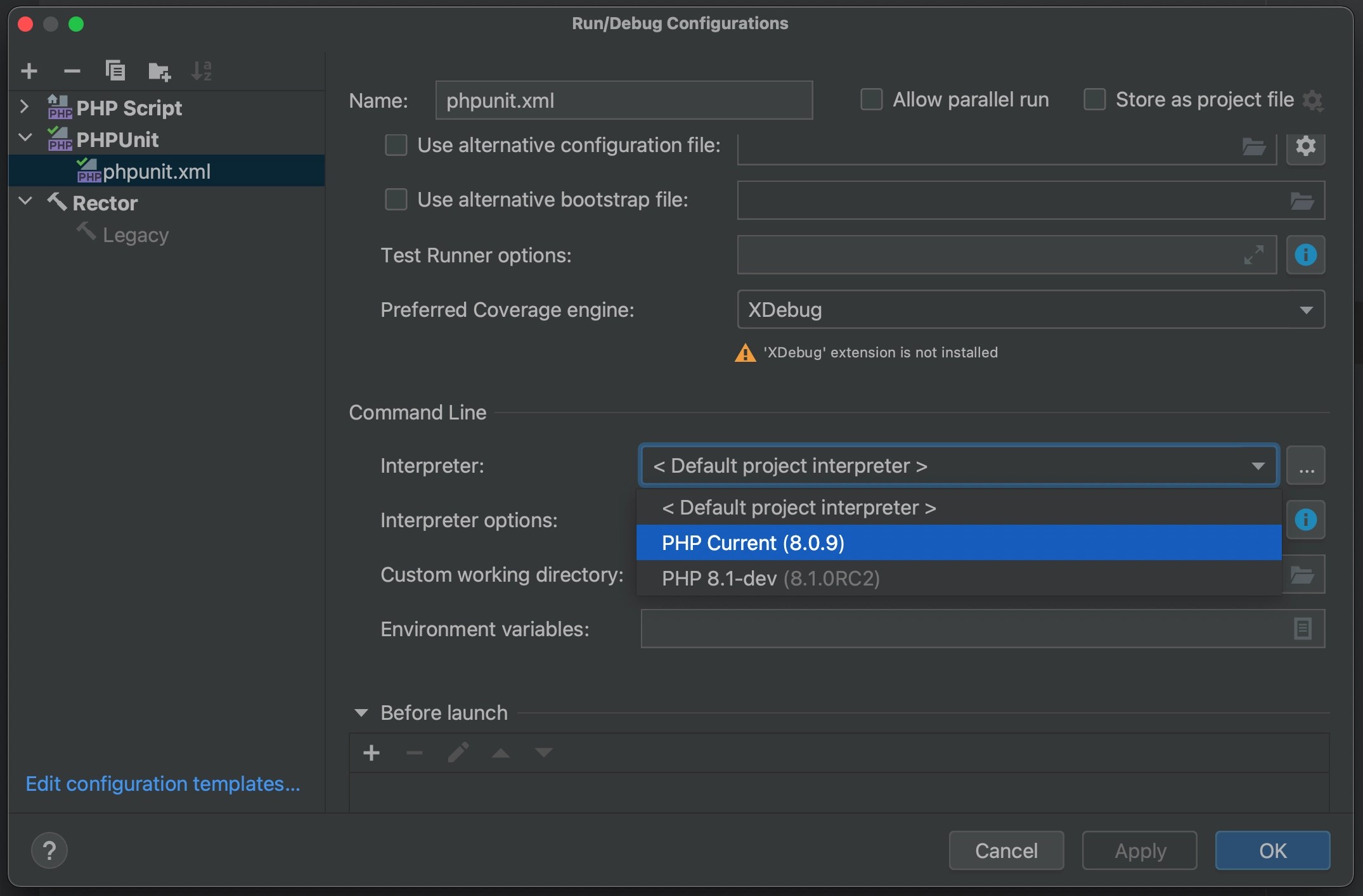Open the Preferred Coverage engine dropdown
Viewport: 1363px width, 896px height.
pyautogui.click(x=1307, y=310)
